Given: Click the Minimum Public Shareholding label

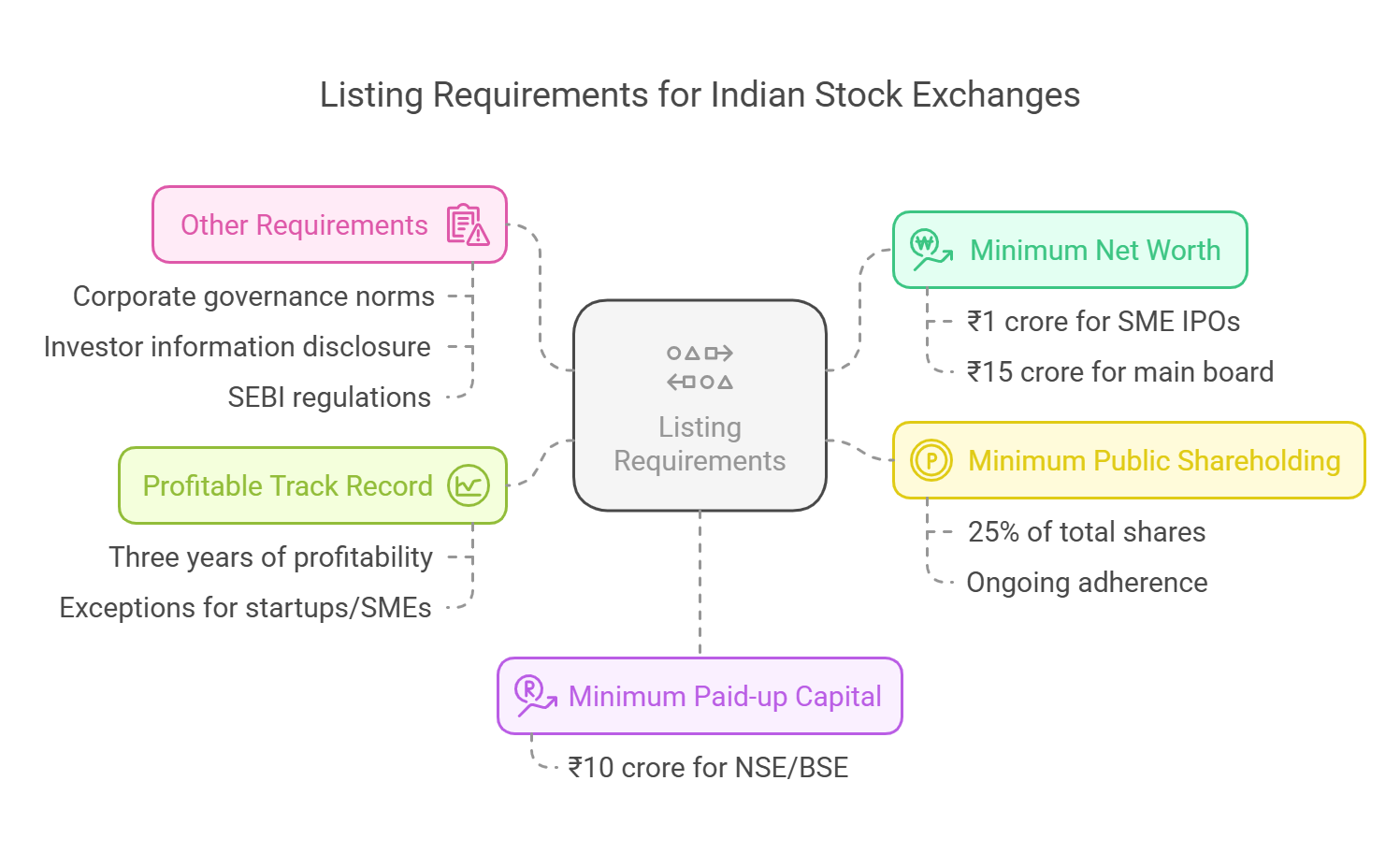Looking at the screenshot, I should pyautogui.click(x=1154, y=461).
